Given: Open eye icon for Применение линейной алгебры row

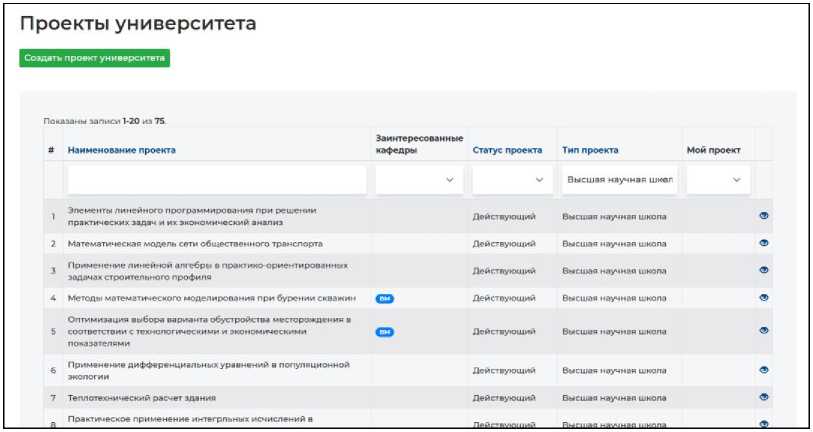Looking at the screenshot, I should pos(763,270).
